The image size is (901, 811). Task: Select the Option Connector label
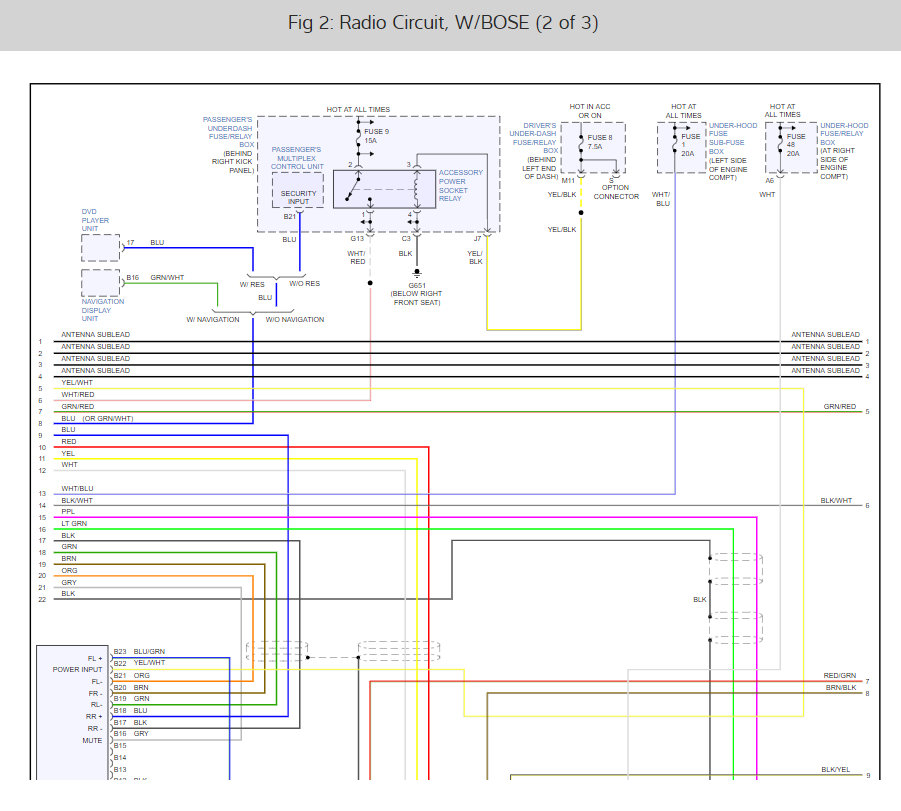click(615, 192)
